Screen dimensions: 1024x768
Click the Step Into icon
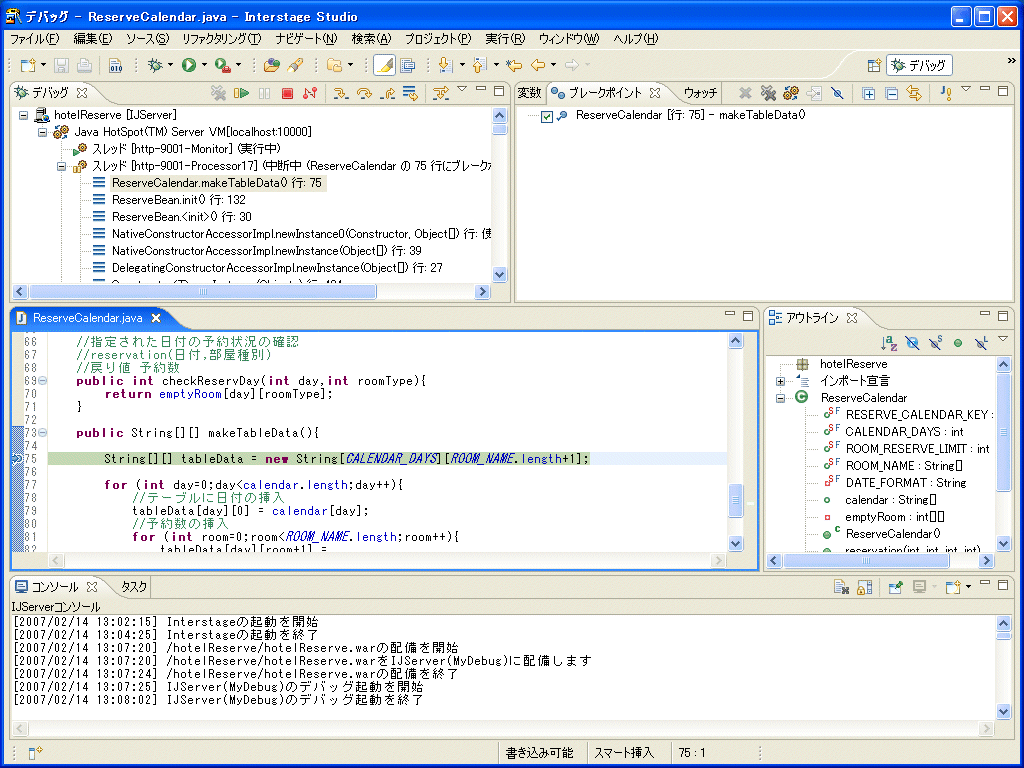(x=341, y=93)
